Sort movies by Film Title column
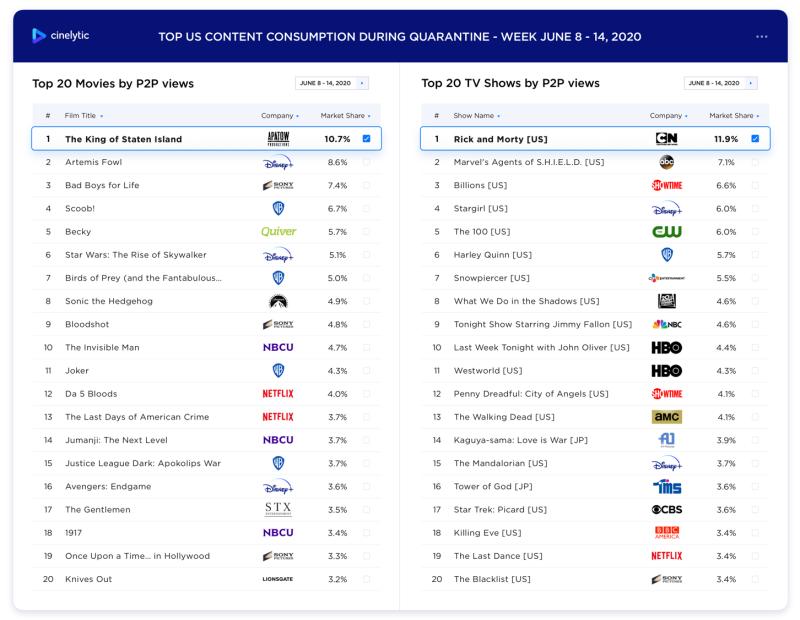Image resolution: width=800 pixels, height=620 pixels. 84,116
